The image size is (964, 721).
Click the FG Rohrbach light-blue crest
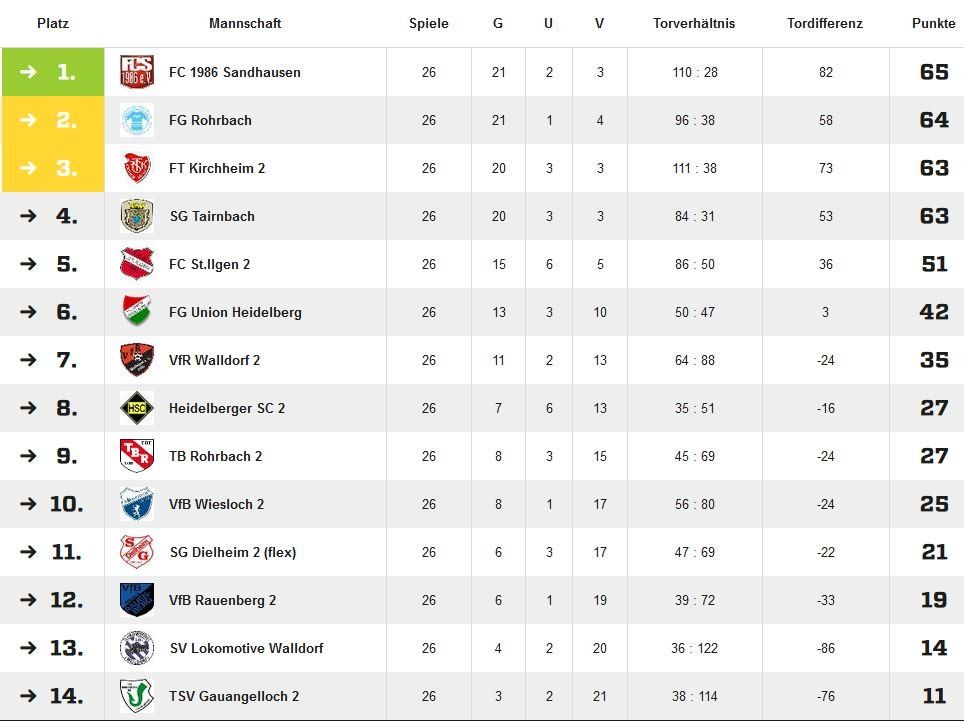pos(136,120)
